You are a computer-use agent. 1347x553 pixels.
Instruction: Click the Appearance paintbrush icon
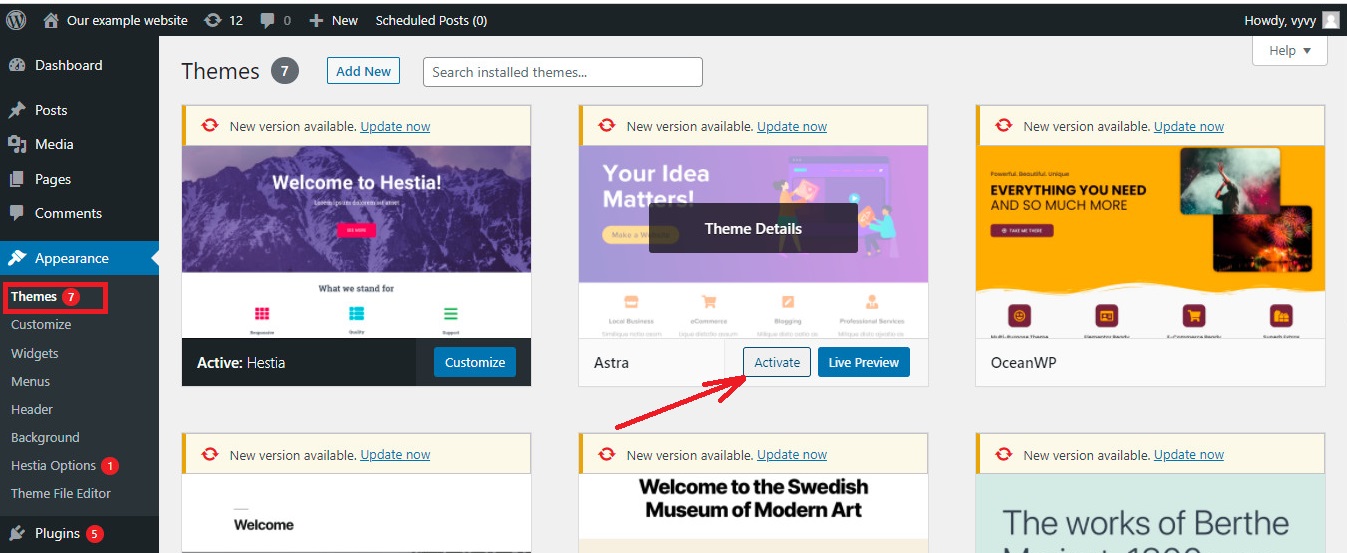[17, 258]
